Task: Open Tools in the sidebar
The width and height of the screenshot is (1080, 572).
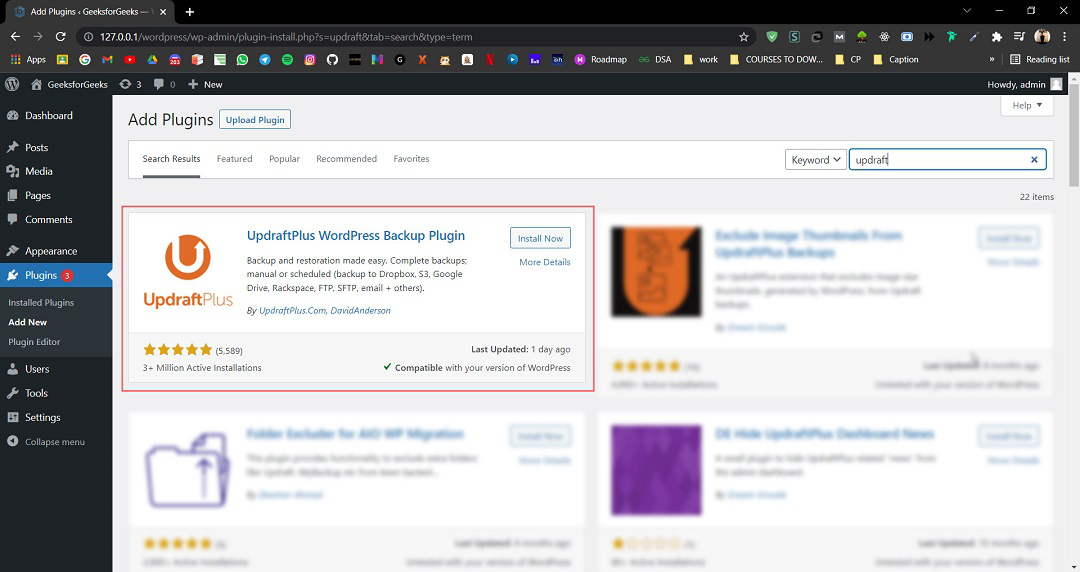Action: [56, 393]
